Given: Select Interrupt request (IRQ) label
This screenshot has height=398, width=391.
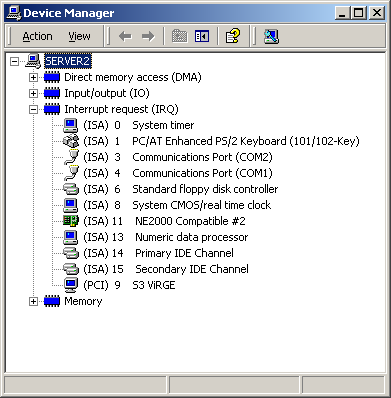Looking at the screenshot, I should (x=121, y=109).
